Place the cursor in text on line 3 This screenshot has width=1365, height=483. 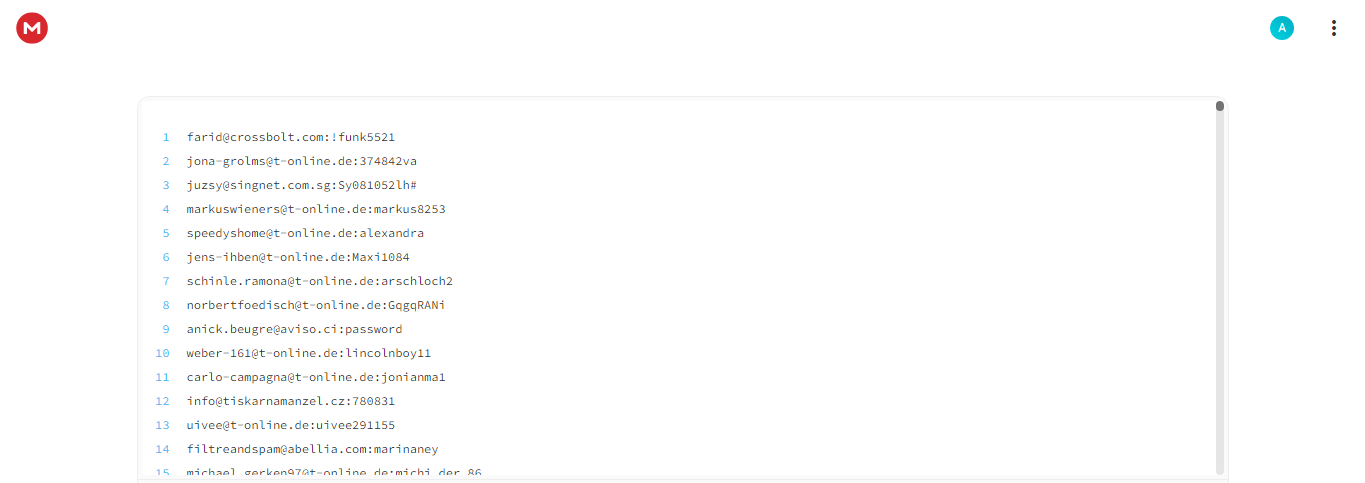tap(301, 185)
